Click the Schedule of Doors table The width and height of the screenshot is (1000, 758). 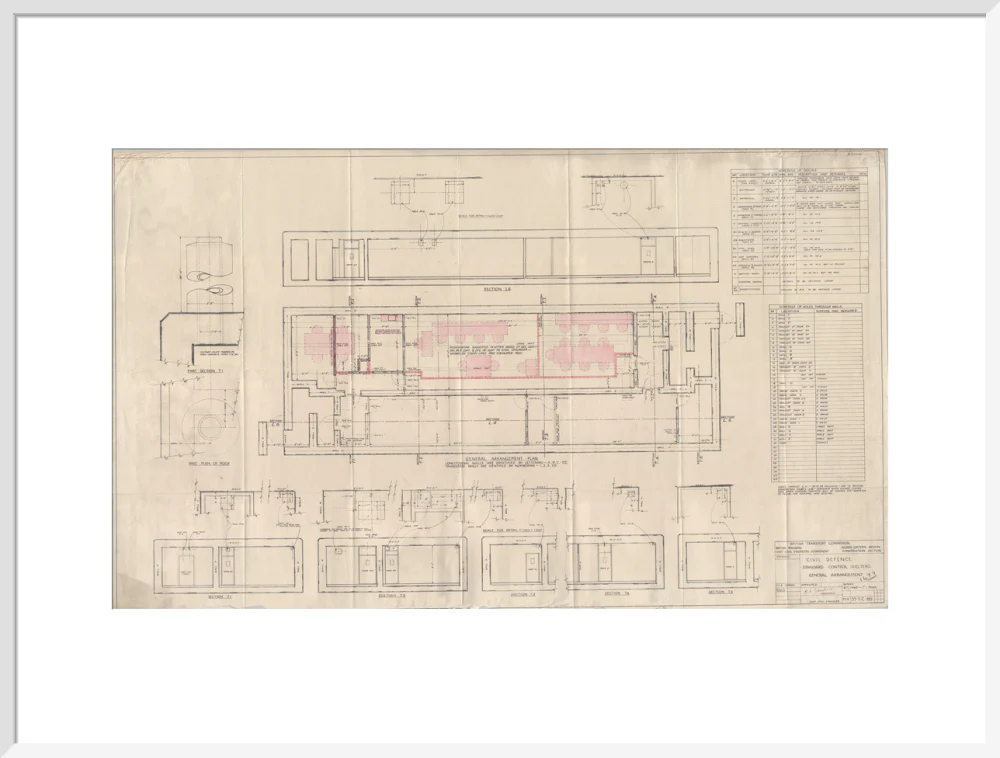(798, 233)
